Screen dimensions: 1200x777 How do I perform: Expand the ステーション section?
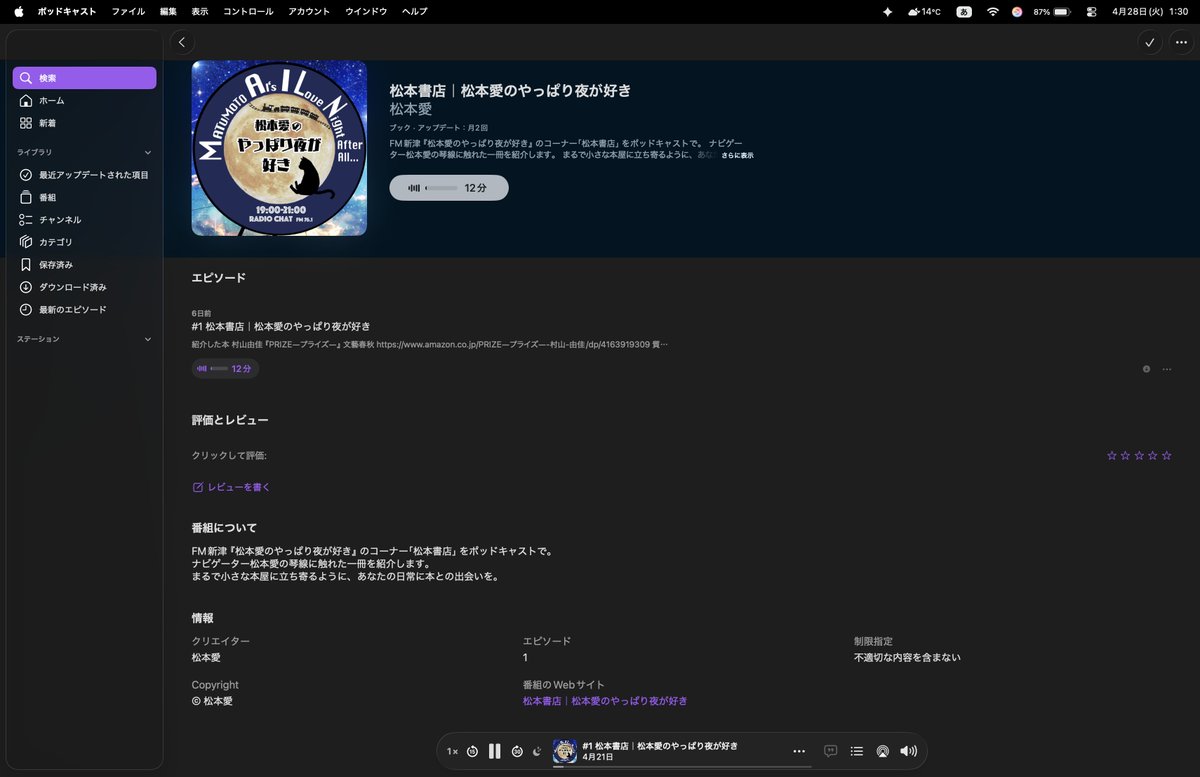coord(147,339)
